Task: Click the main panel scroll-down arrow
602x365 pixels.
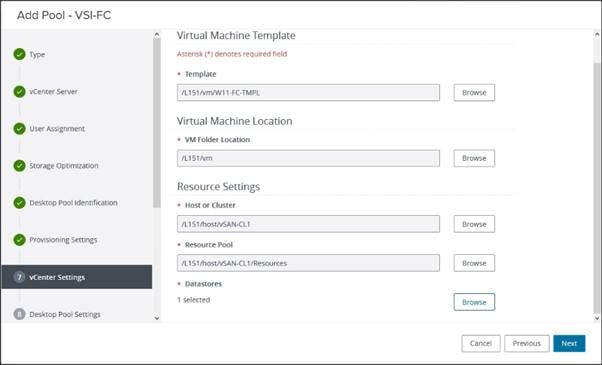Action: [x=597, y=318]
